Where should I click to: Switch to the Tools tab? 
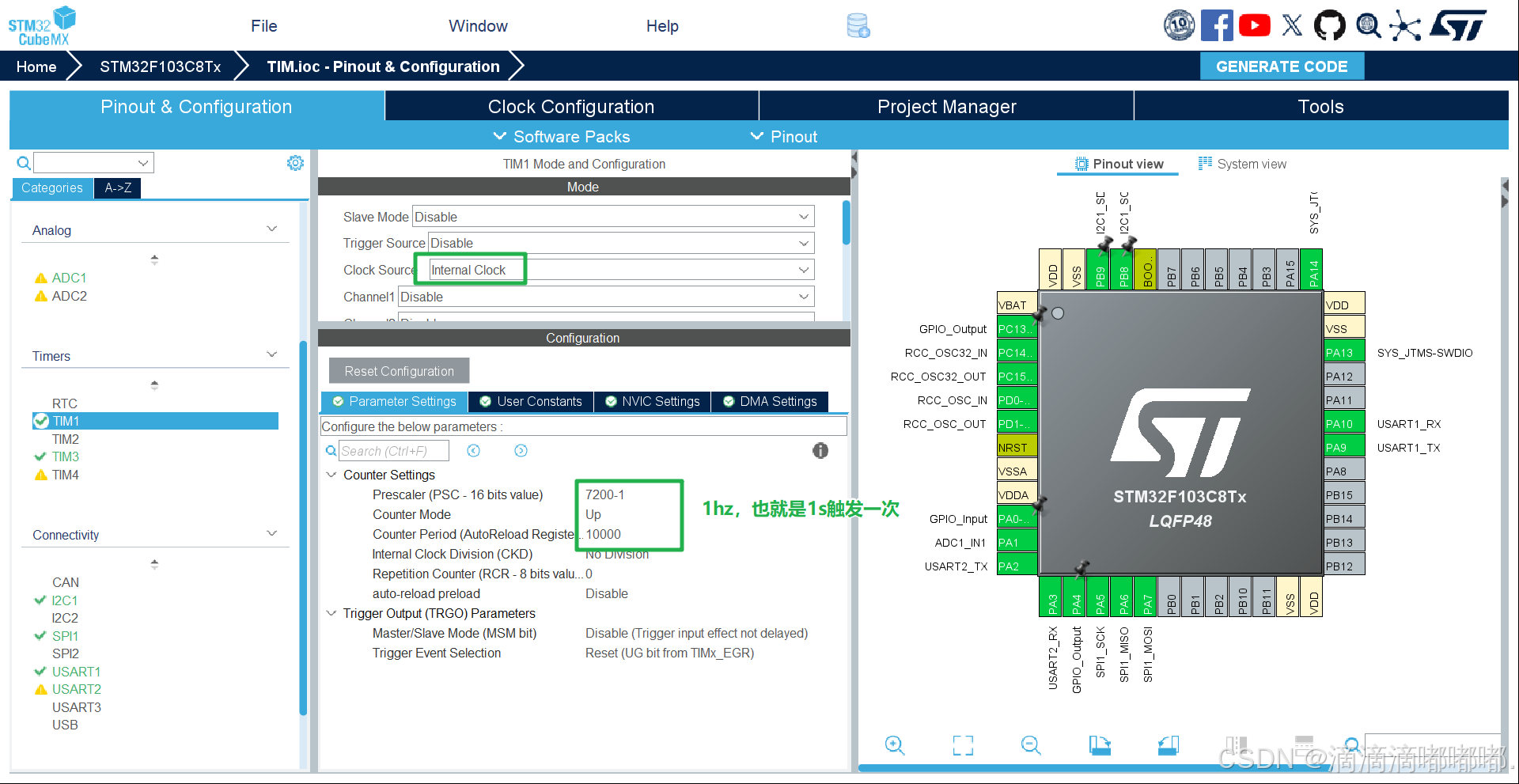click(1321, 107)
